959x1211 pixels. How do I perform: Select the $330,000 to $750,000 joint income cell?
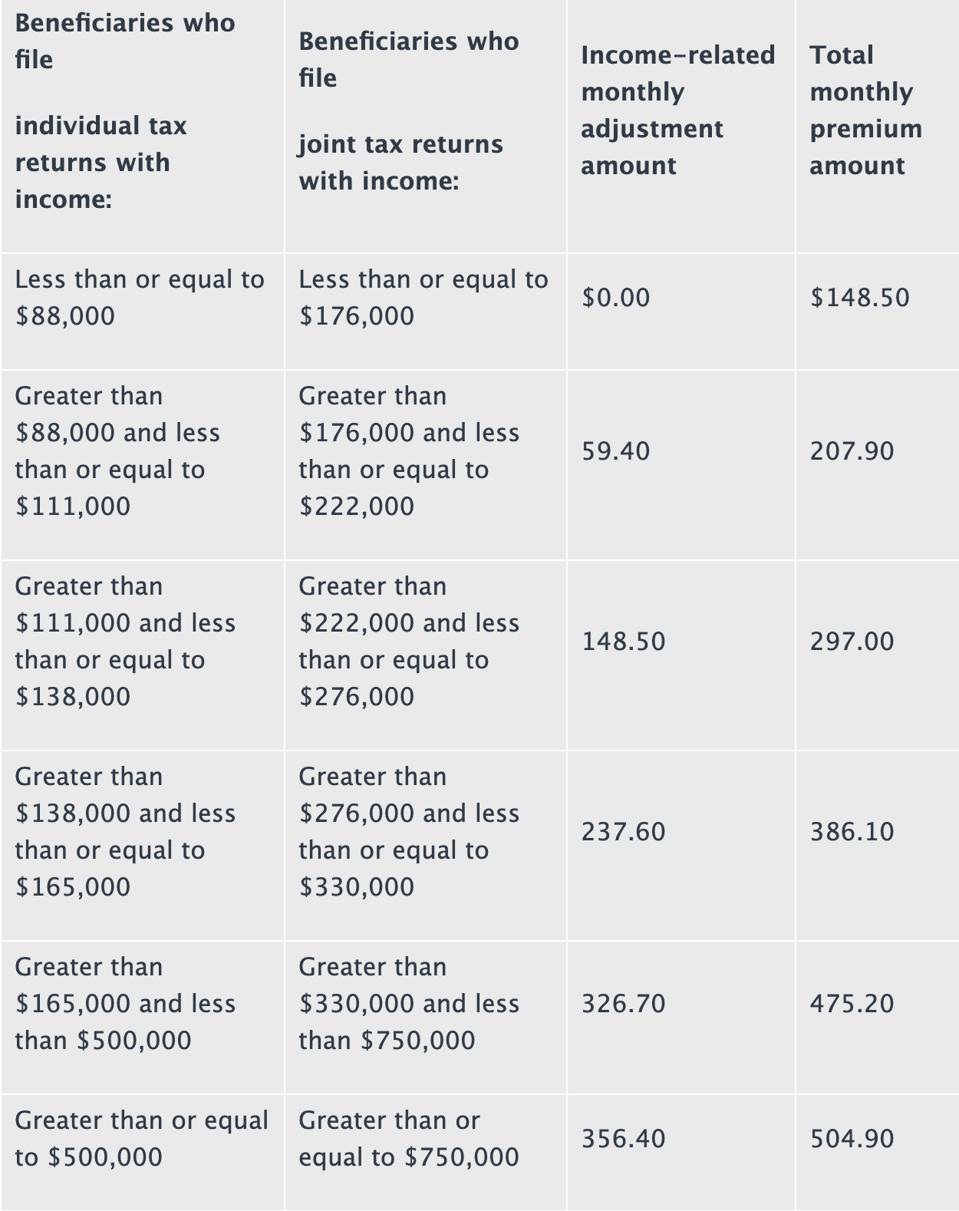pyautogui.click(x=409, y=1004)
